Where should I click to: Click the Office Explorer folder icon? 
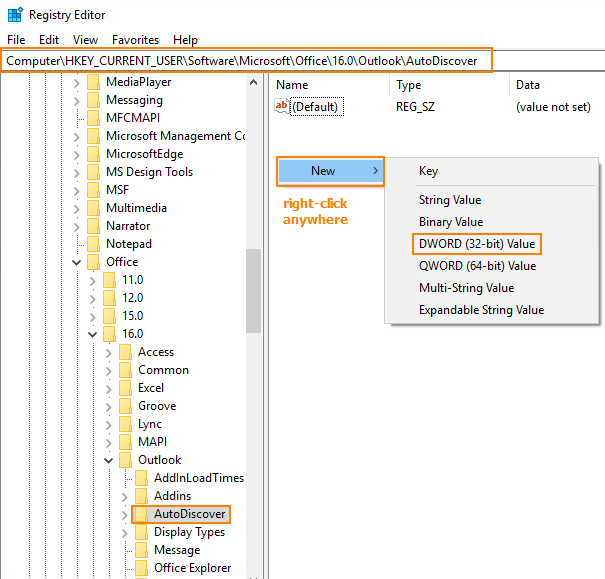tap(142, 568)
